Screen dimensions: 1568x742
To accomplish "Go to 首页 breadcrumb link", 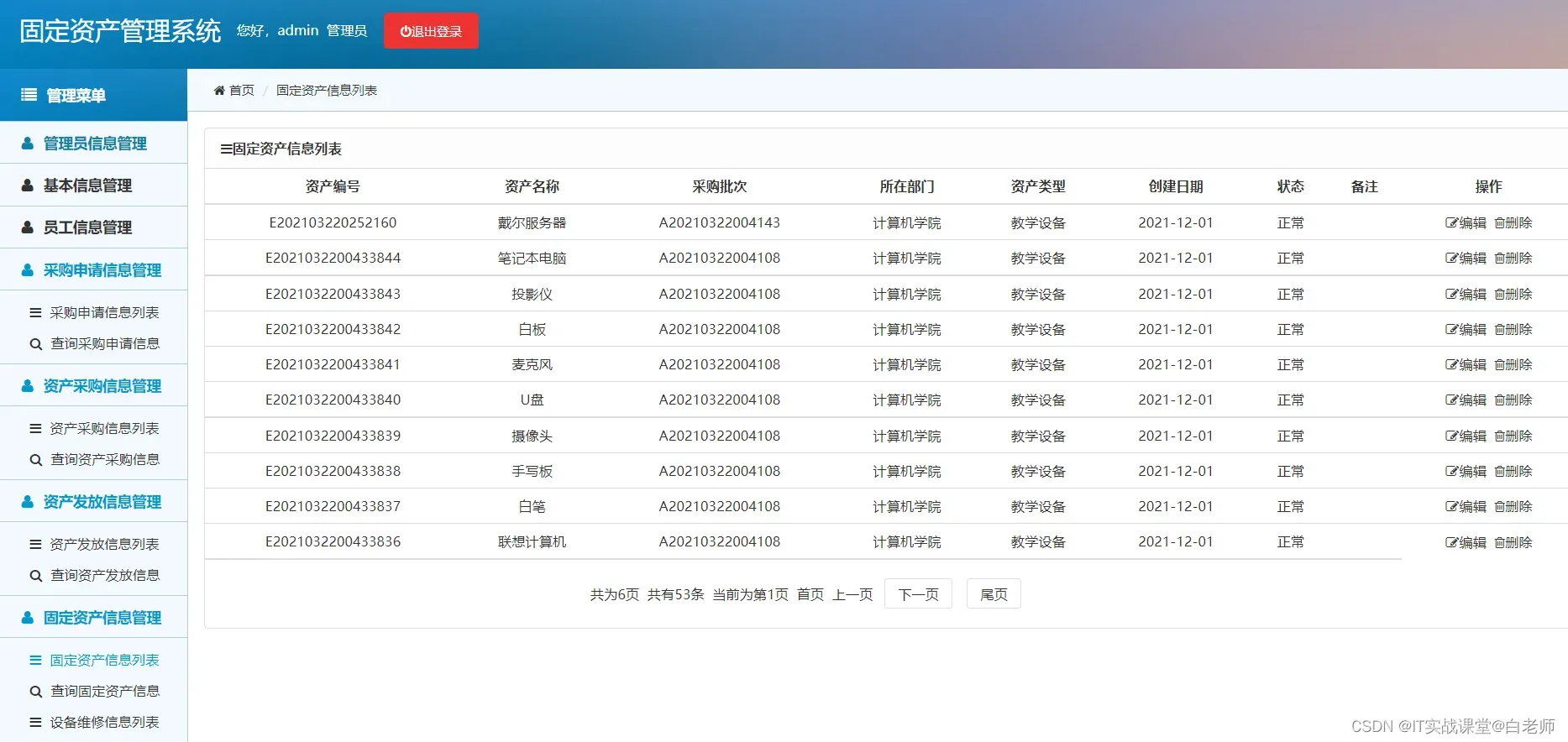I will coord(242,90).
